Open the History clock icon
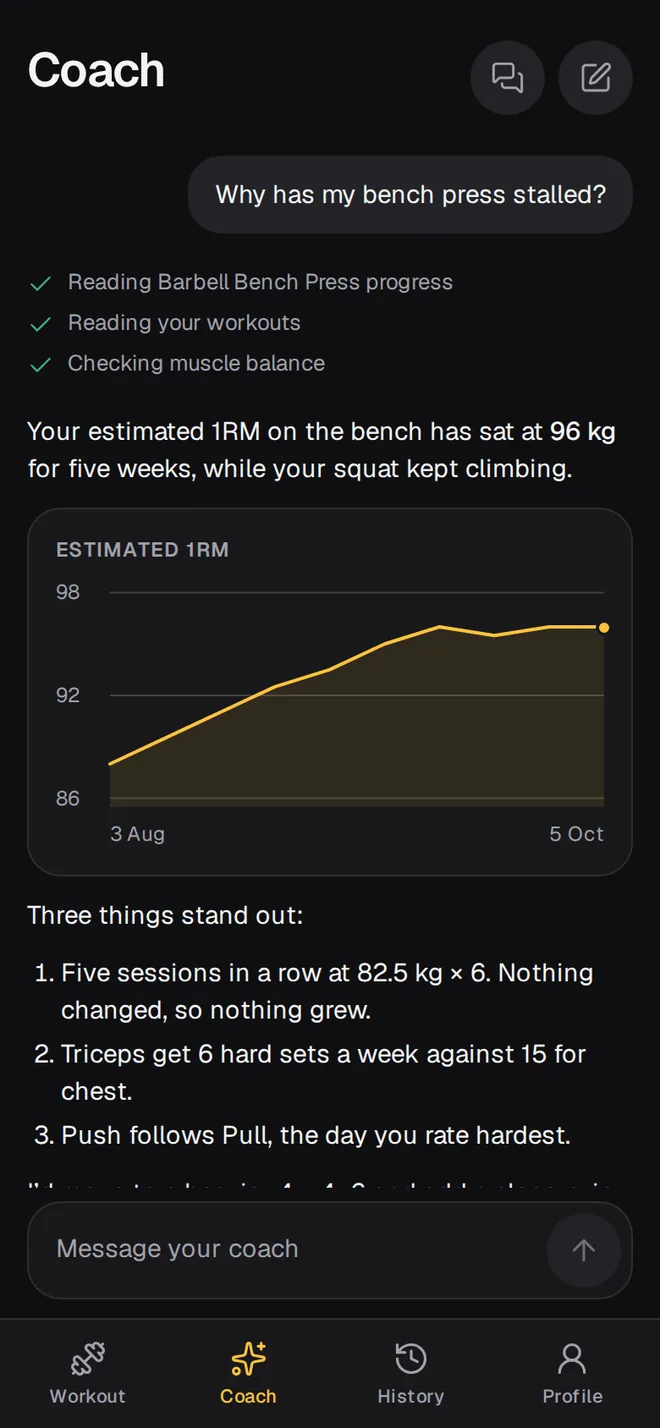The image size is (660, 1428). 411,1359
